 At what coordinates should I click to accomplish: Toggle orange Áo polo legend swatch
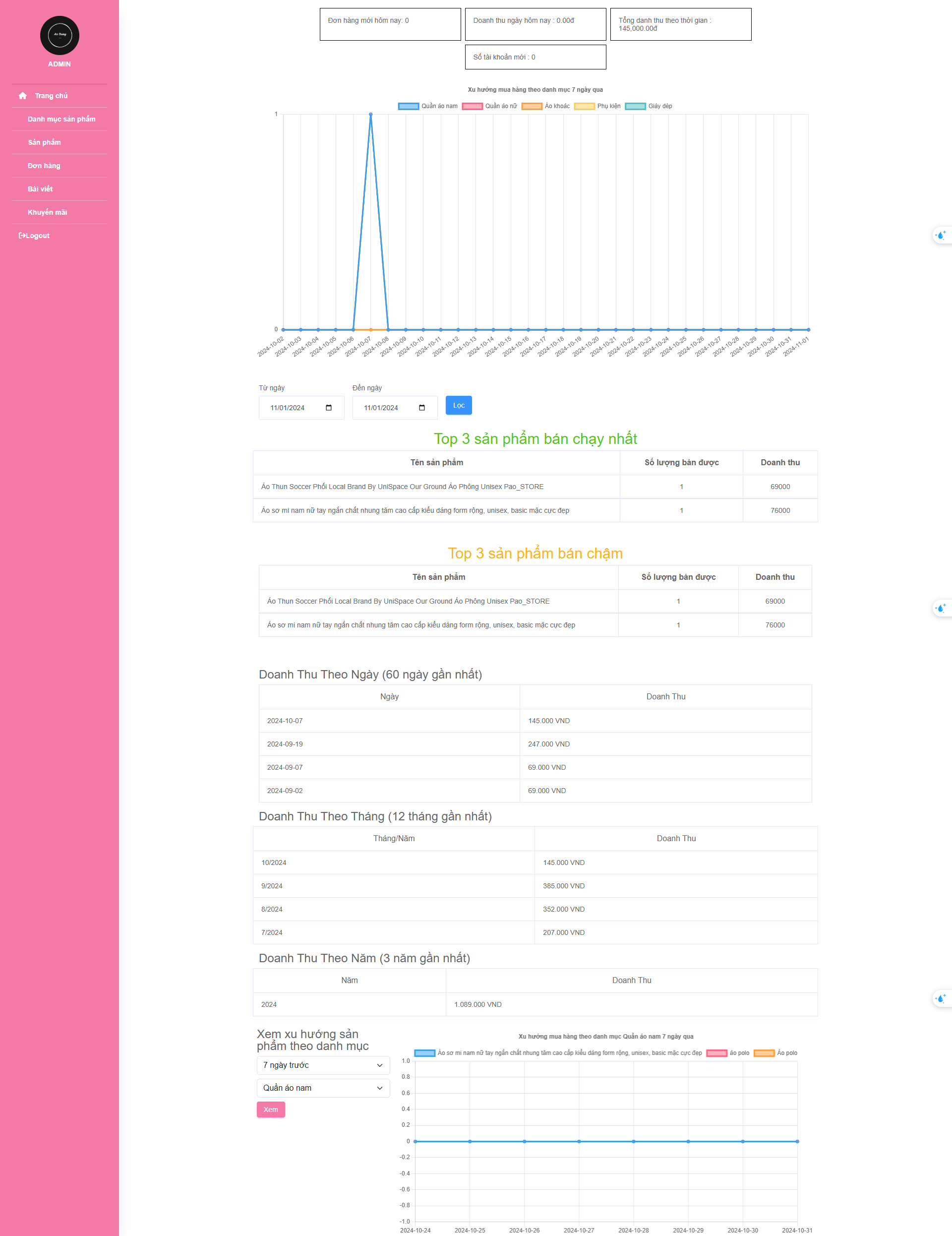tap(764, 1052)
